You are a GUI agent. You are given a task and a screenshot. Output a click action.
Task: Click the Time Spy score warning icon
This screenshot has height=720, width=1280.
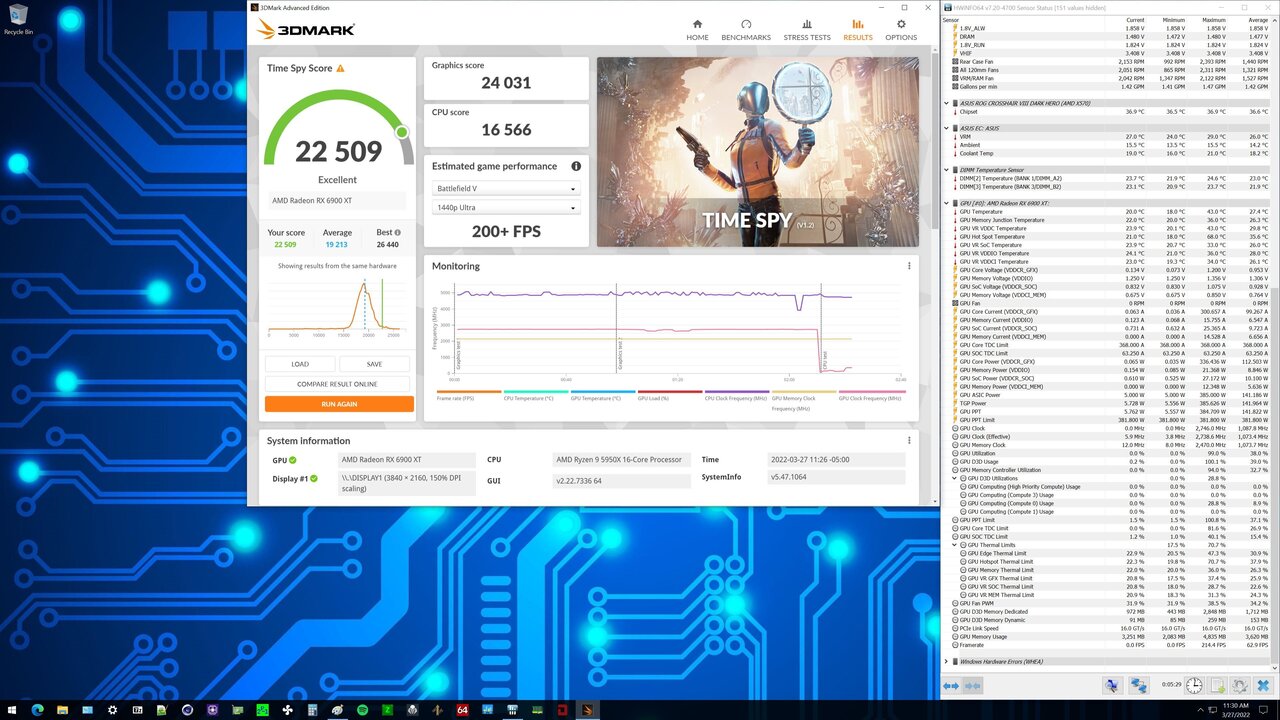coord(340,68)
